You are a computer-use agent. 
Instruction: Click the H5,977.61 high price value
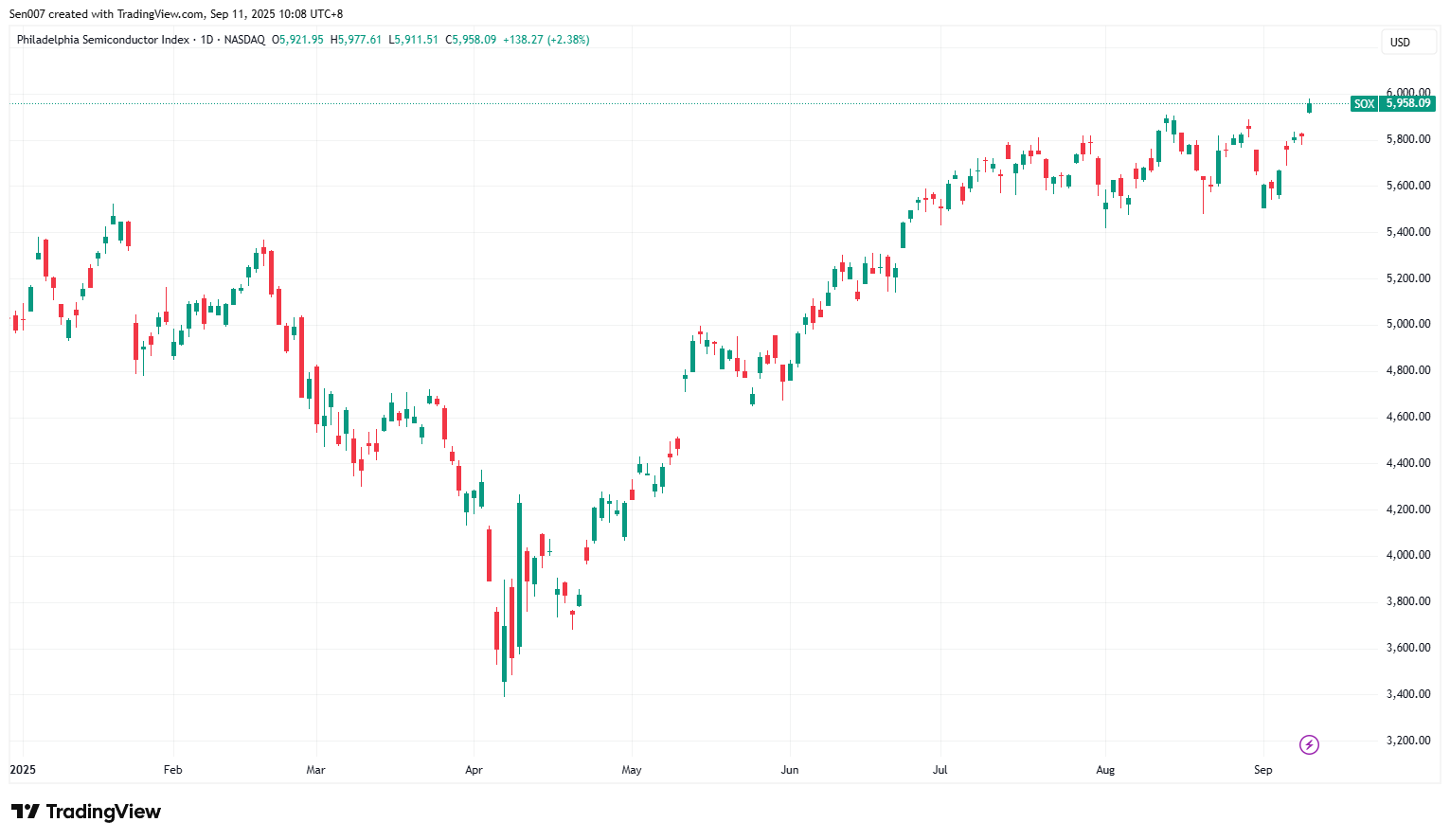(355, 40)
